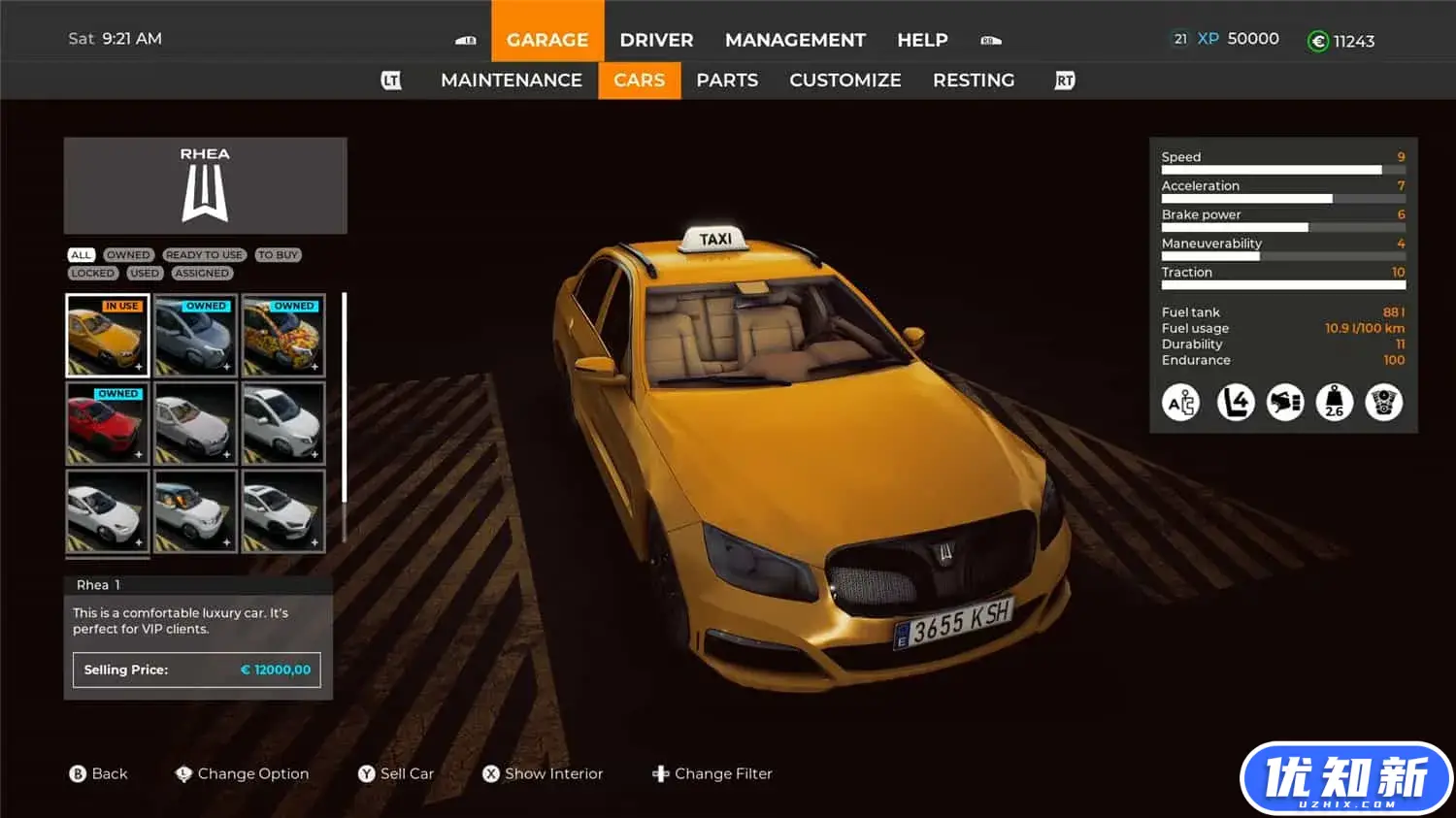Click the 2.6 weight icon
This screenshot has width=1456, height=818.
(x=1335, y=403)
